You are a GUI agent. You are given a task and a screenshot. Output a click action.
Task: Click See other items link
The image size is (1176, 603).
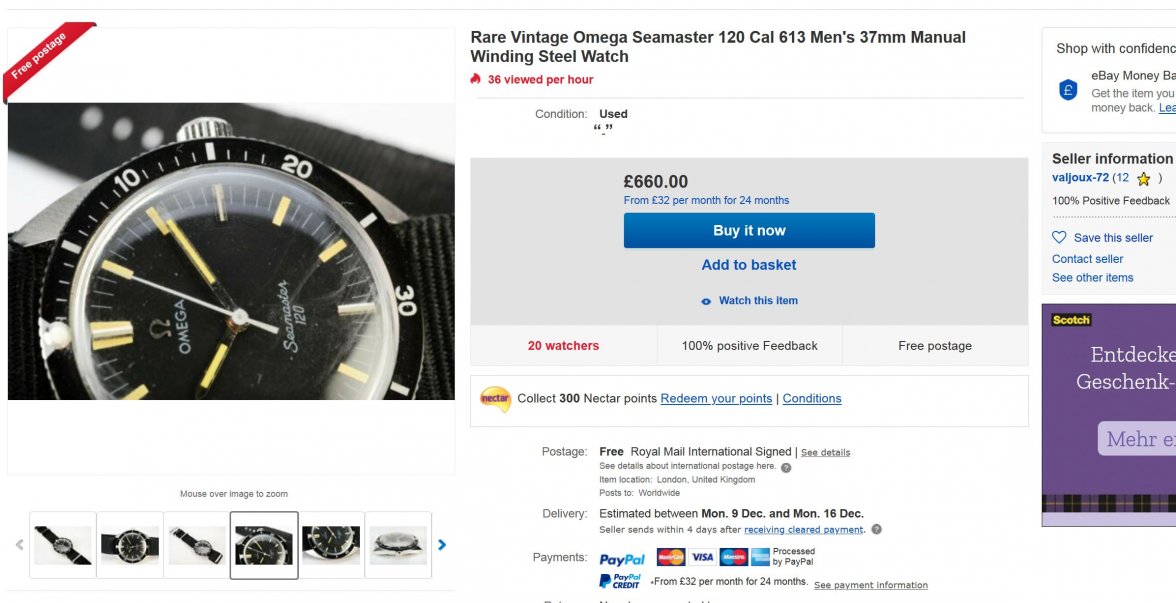click(1092, 278)
